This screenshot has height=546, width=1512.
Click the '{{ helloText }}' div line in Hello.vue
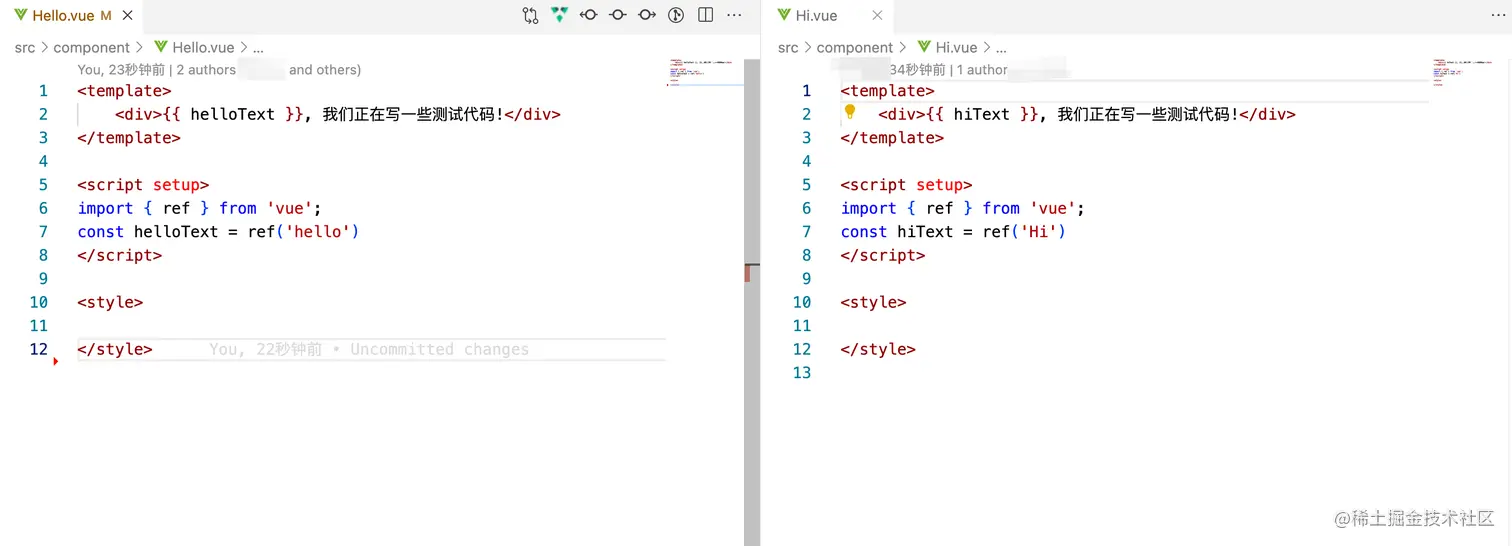(x=338, y=114)
